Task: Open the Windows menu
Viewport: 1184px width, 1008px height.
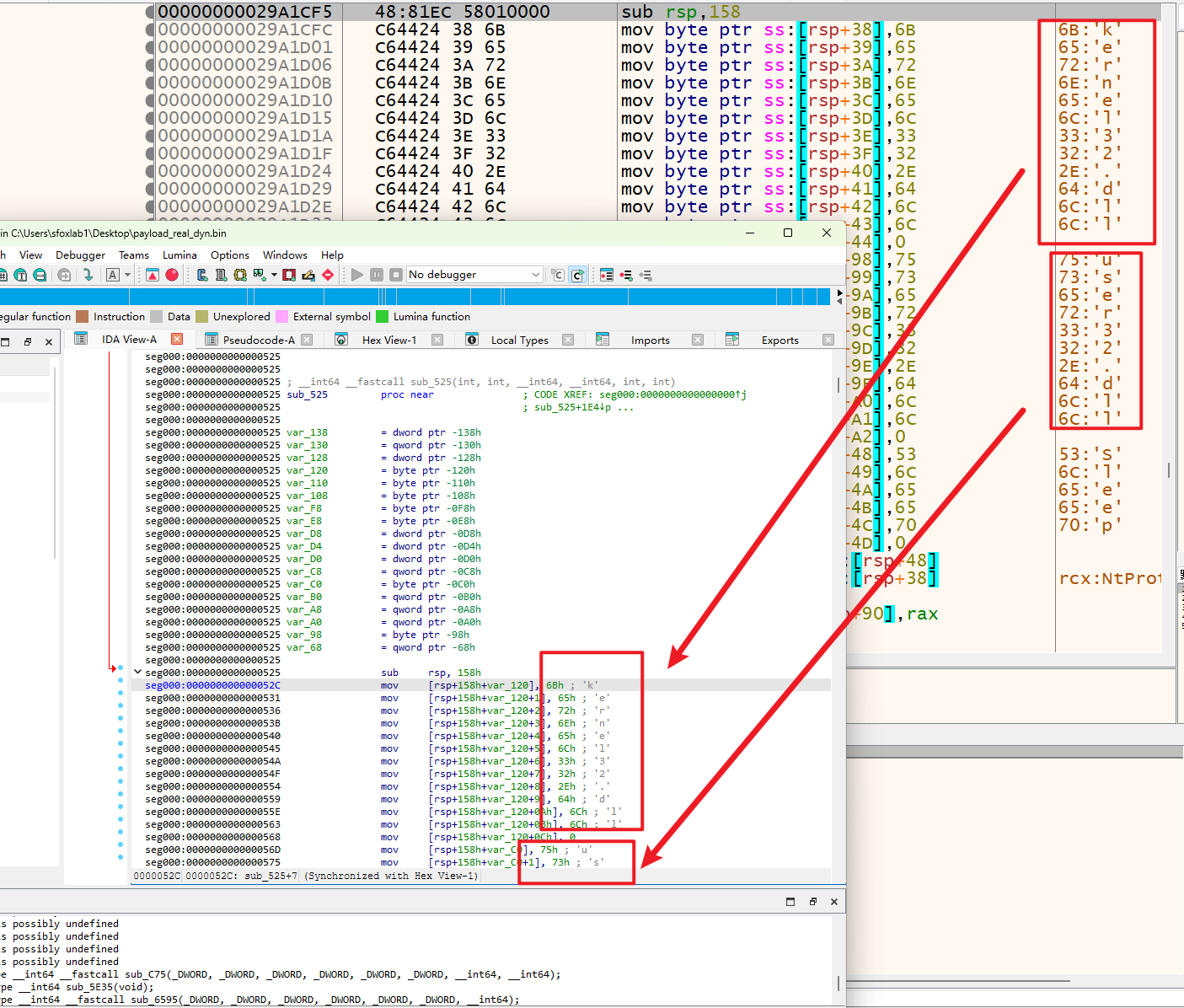Action: tap(285, 255)
